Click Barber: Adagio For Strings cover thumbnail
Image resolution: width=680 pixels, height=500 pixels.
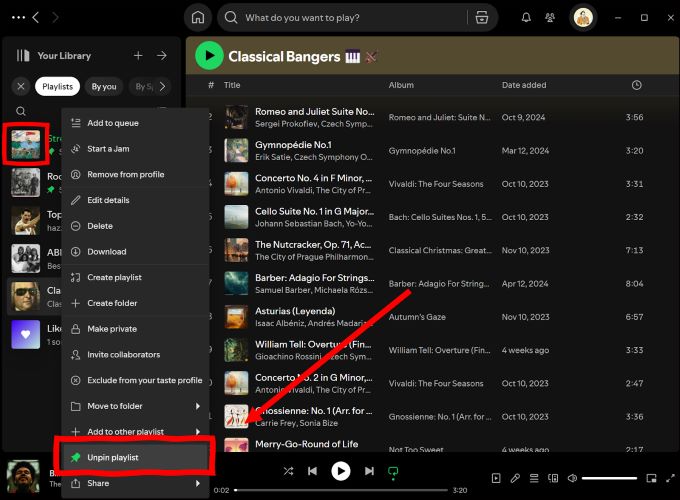click(x=236, y=284)
